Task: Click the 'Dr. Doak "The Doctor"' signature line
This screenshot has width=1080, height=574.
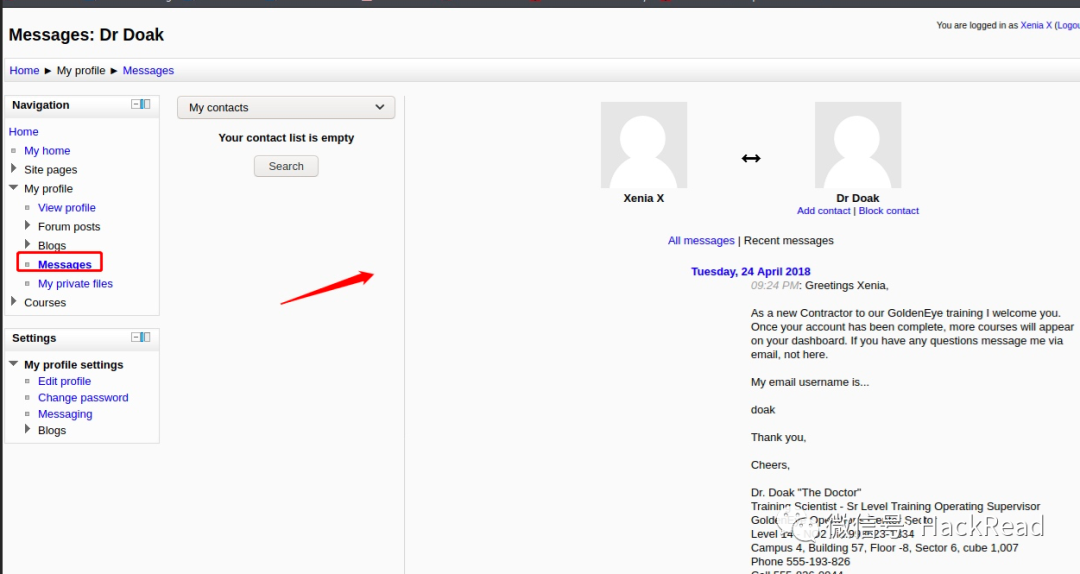Action: [x=806, y=493]
